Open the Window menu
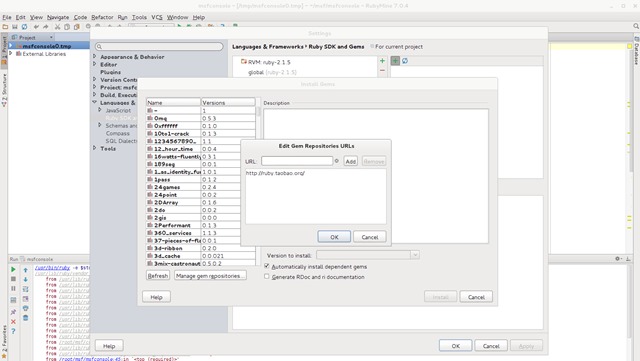 coord(178,17)
